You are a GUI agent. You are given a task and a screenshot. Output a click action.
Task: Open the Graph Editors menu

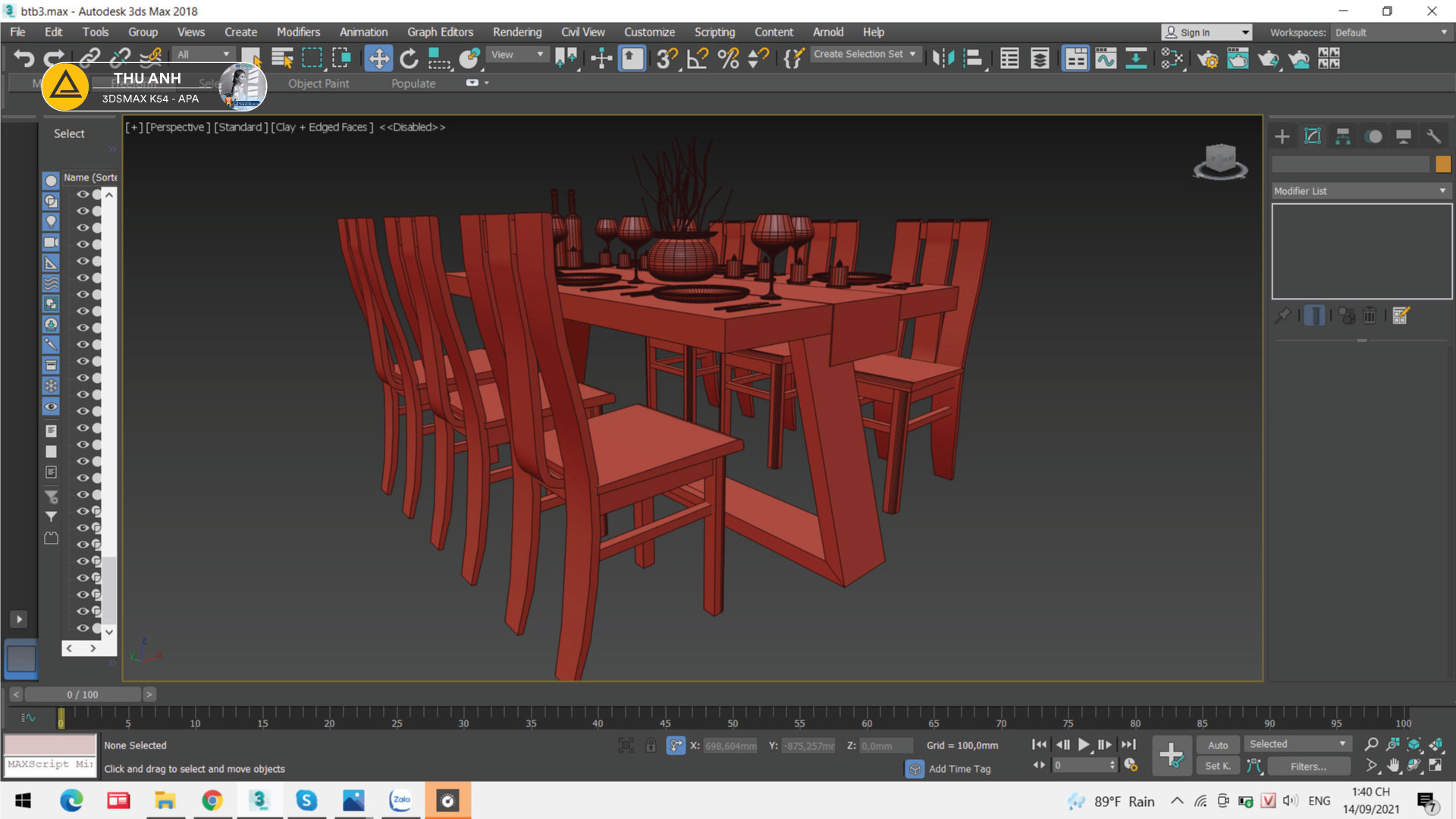440,32
